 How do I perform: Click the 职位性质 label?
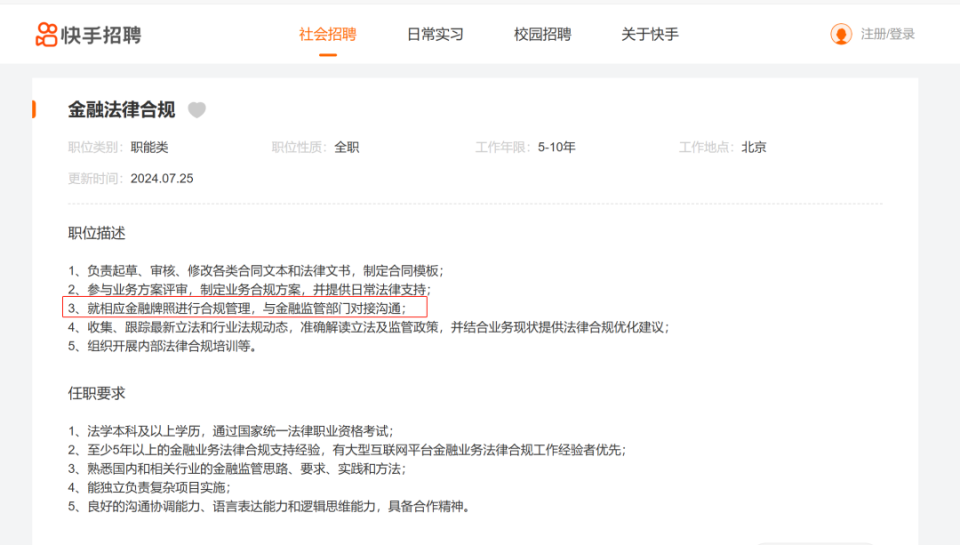(299, 148)
